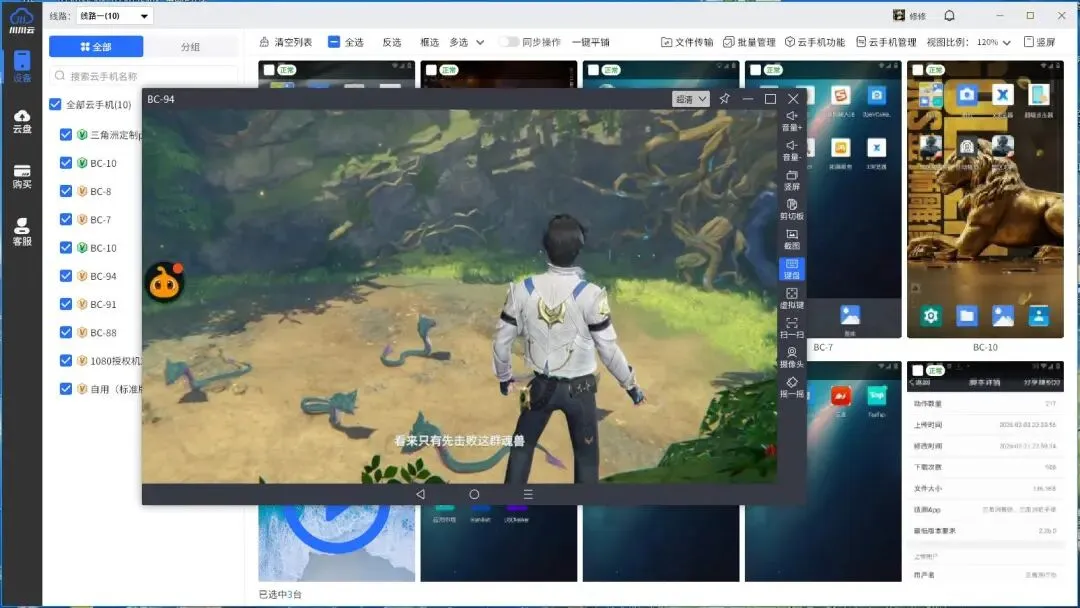Viewport: 1080px width, 608px height.
Task: Toggle the 竖屏 portrait checkbox in the toolbar
Action: coord(1029,42)
